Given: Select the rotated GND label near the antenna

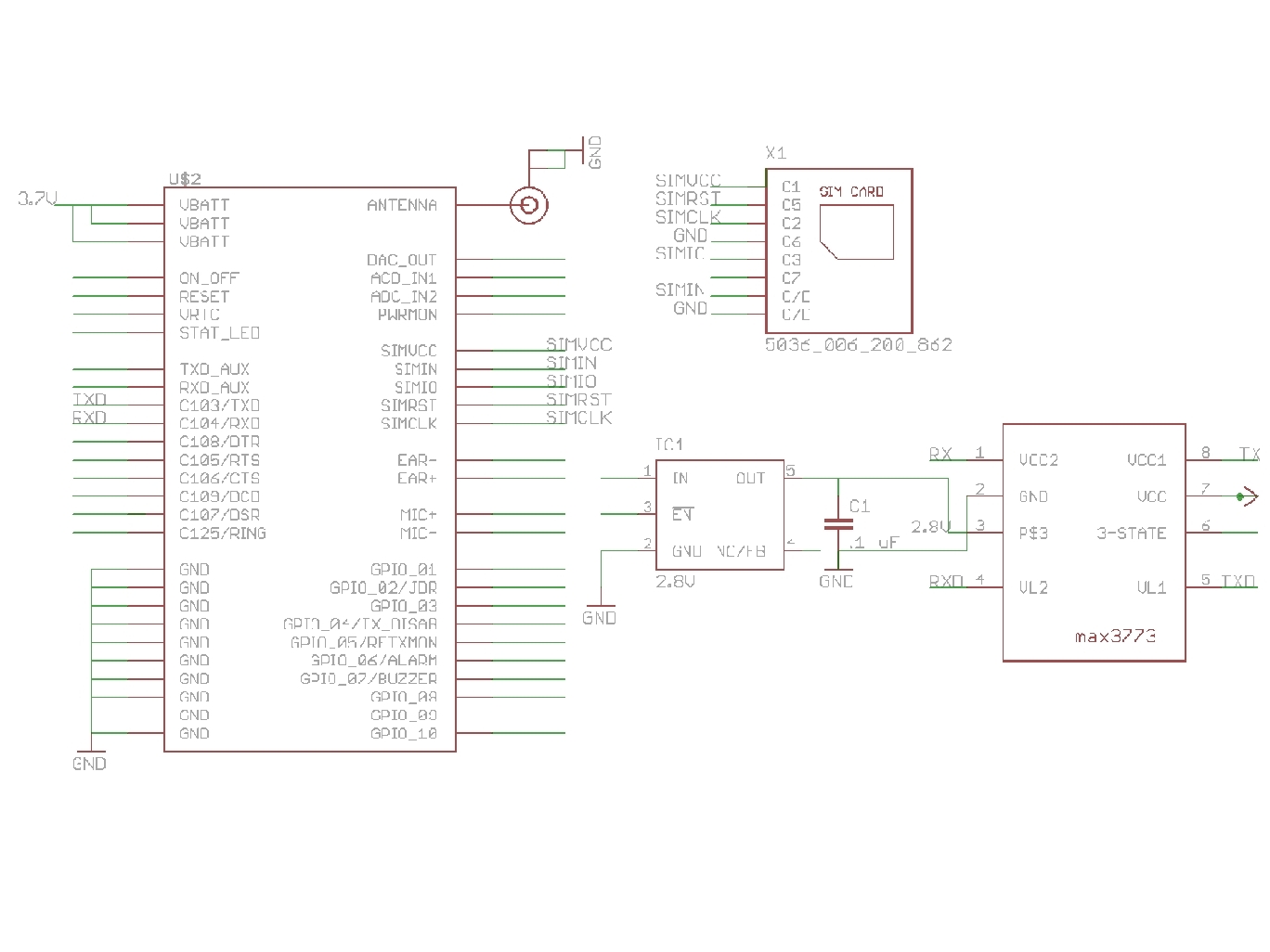Looking at the screenshot, I should click(594, 152).
